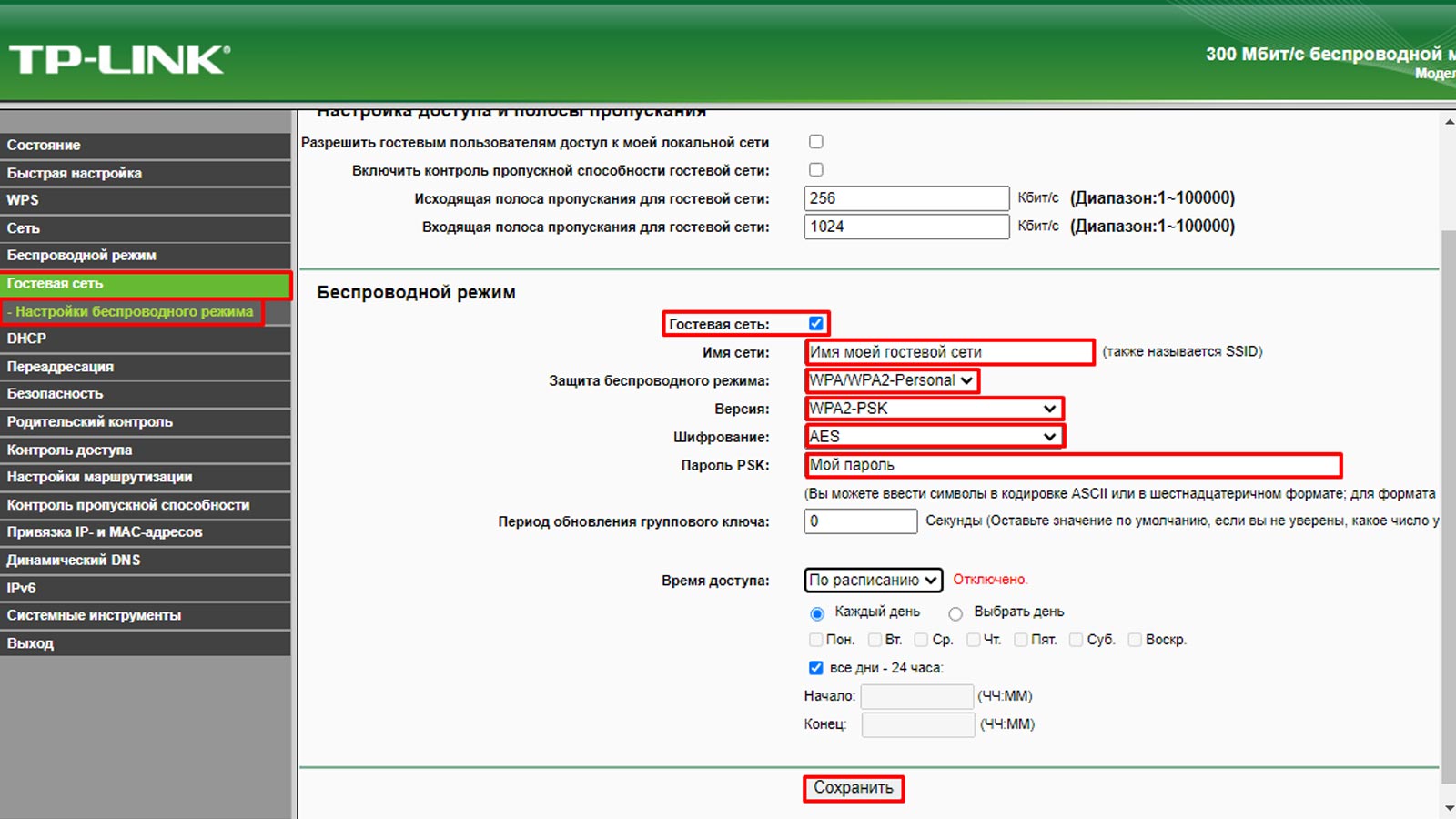Viewport: 1456px width, 819px height.
Task: Toggle guest access to local network checkbox
Action: 816,142
